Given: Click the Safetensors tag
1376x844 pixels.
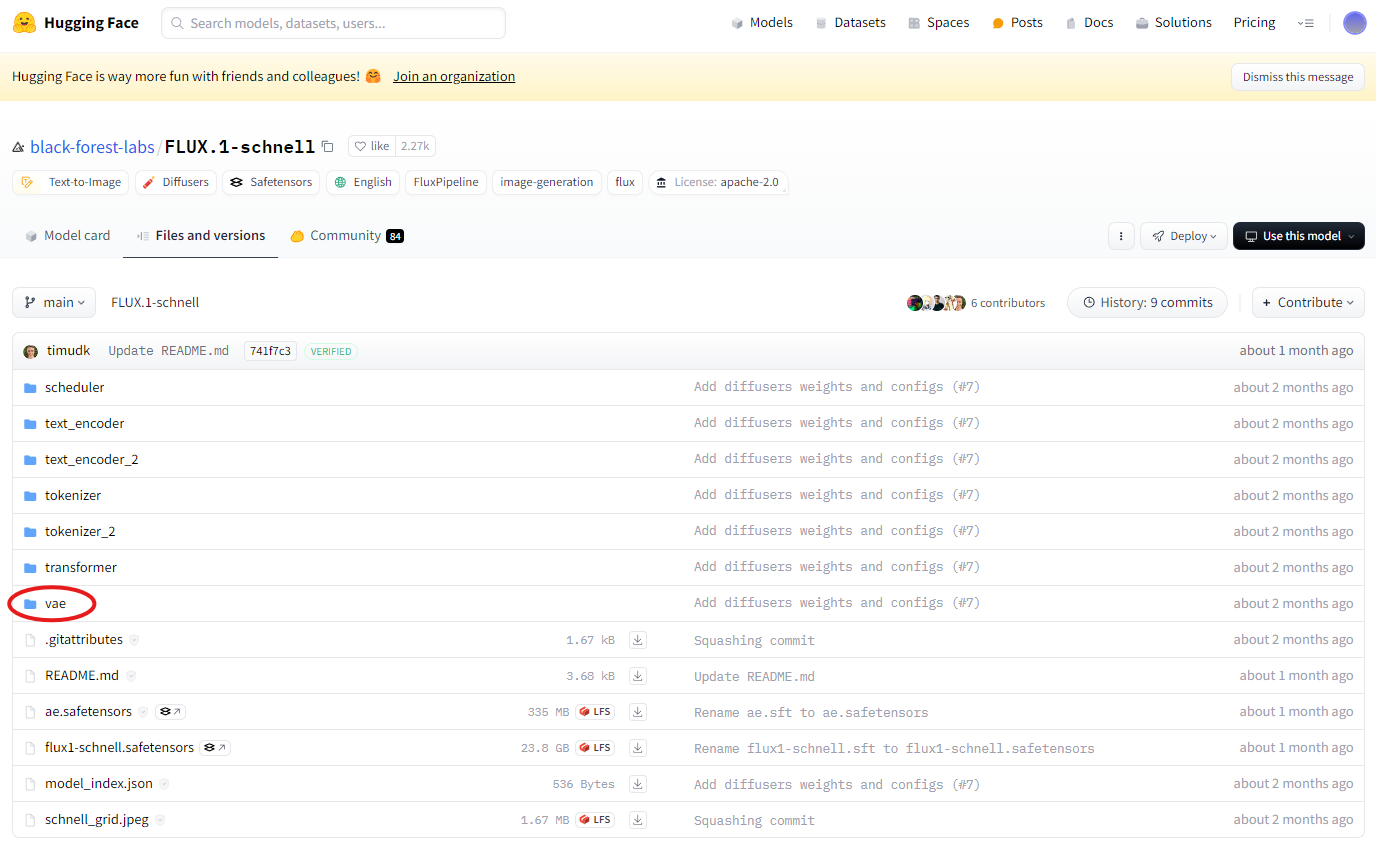Looking at the screenshot, I should coord(271,182).
